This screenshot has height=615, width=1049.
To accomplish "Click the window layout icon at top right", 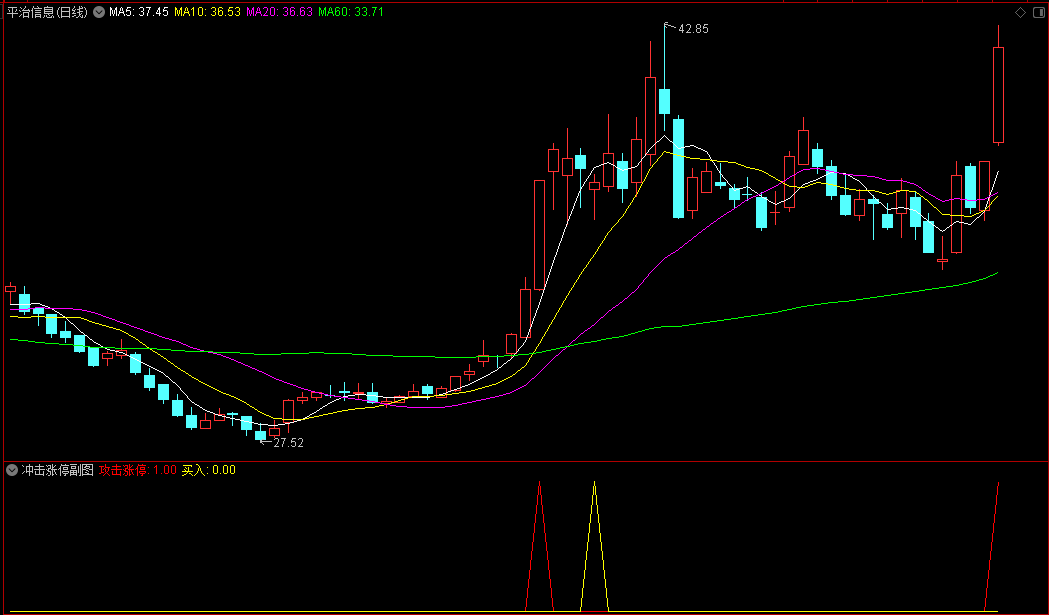I will click(x=1039, y=13).
